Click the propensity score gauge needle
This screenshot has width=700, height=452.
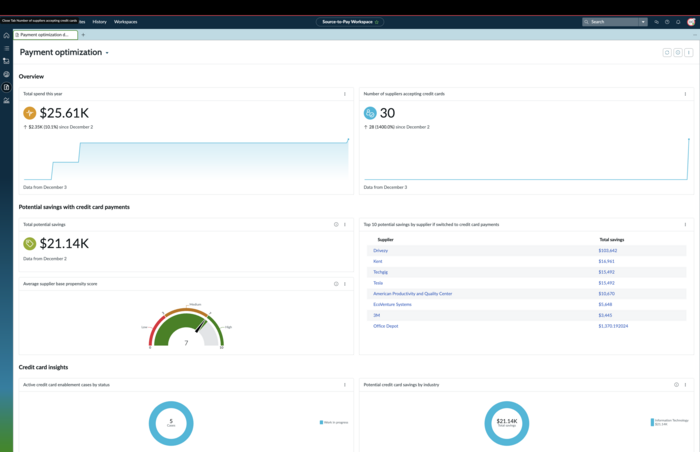[x=200, y=326]
